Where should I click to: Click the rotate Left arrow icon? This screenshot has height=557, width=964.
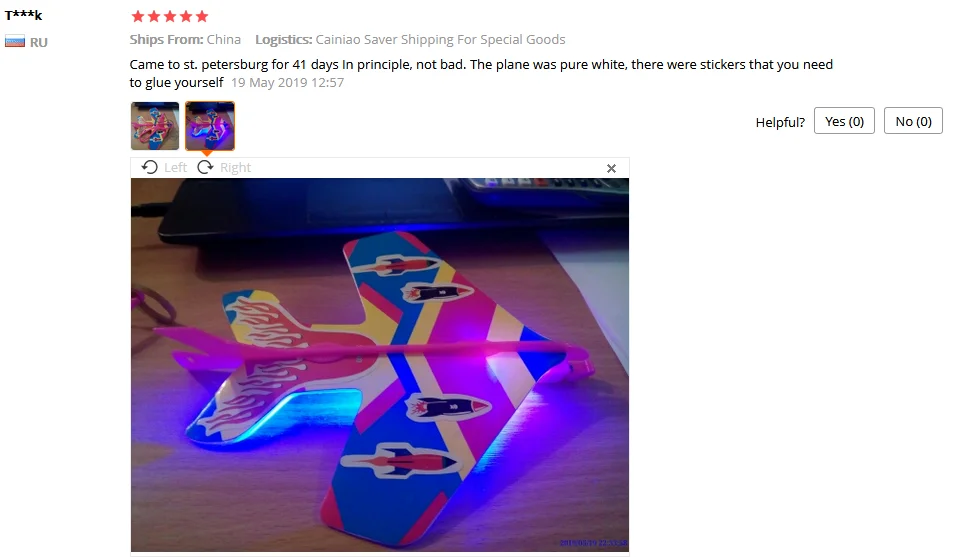click(x=149, y=167)
